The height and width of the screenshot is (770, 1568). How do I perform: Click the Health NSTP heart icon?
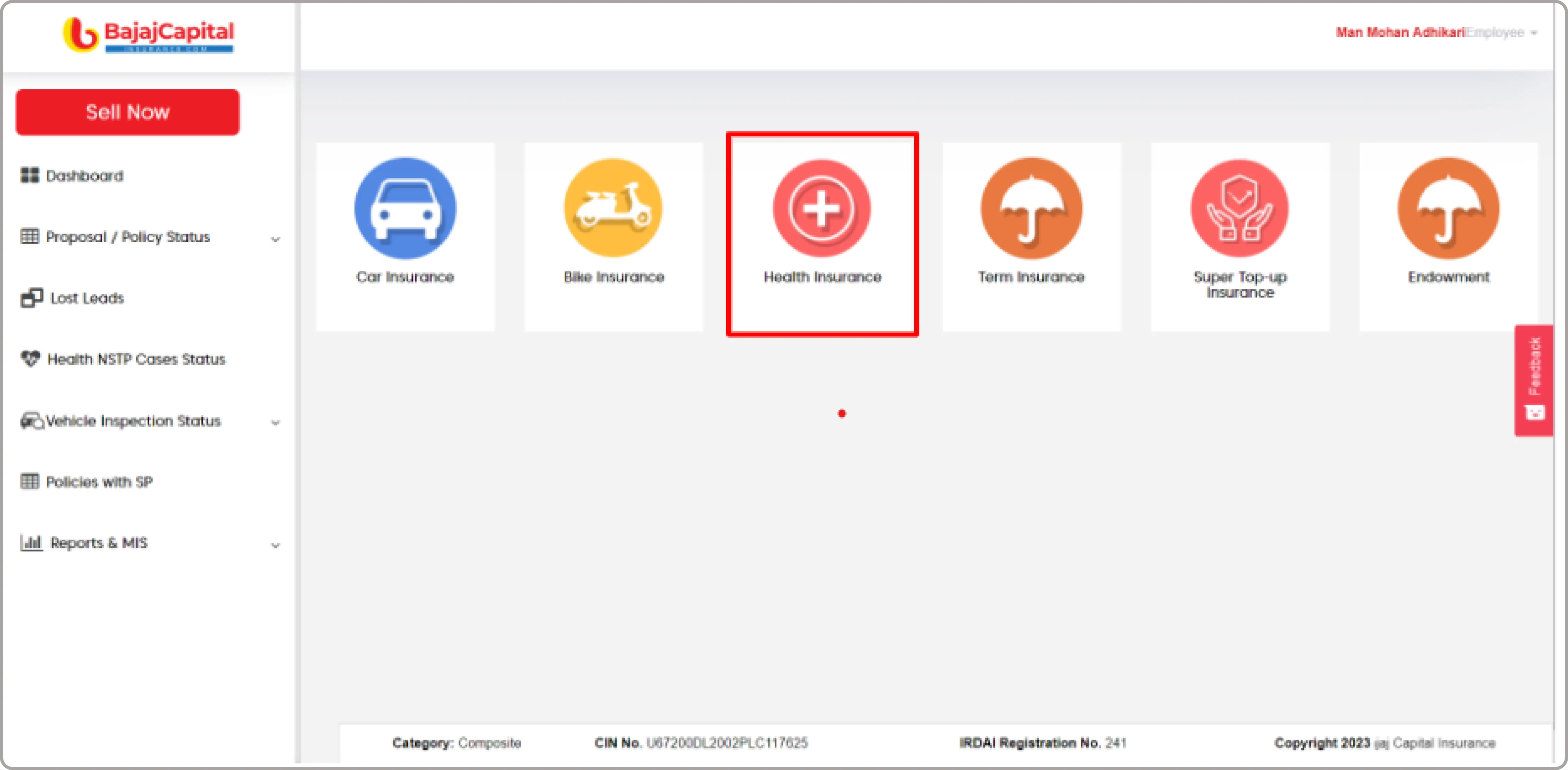[30, 359]
